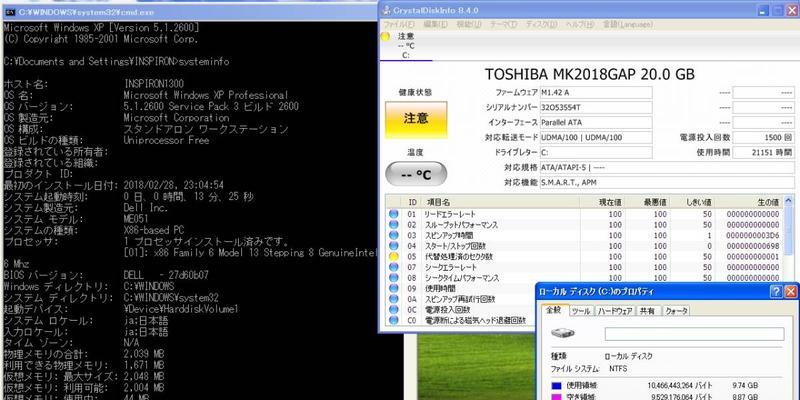Click the 対応機能 field S.M.A.R.T., APM

(667, 182)
